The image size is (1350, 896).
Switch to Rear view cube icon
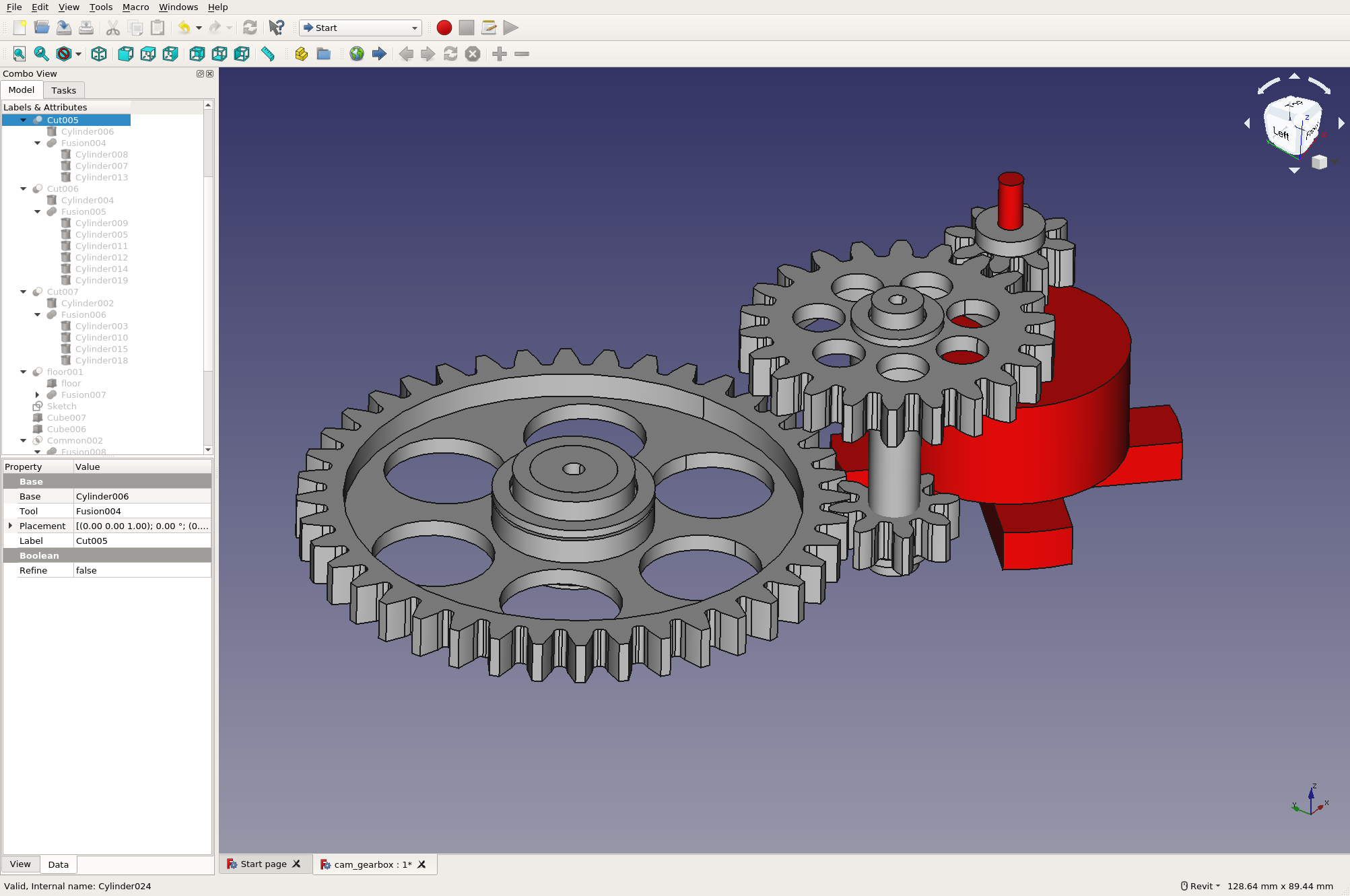point(197,54)
